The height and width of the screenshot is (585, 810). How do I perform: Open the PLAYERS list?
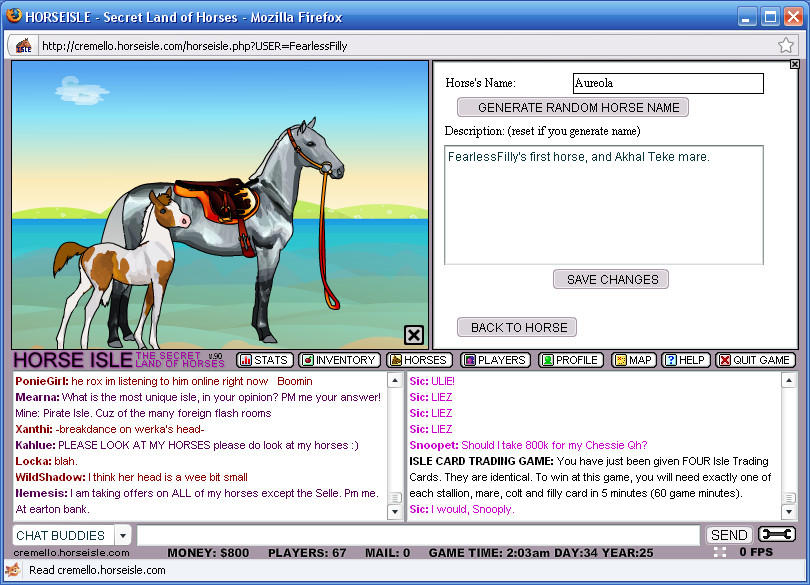pyautogui.click(x=496, y=360)
